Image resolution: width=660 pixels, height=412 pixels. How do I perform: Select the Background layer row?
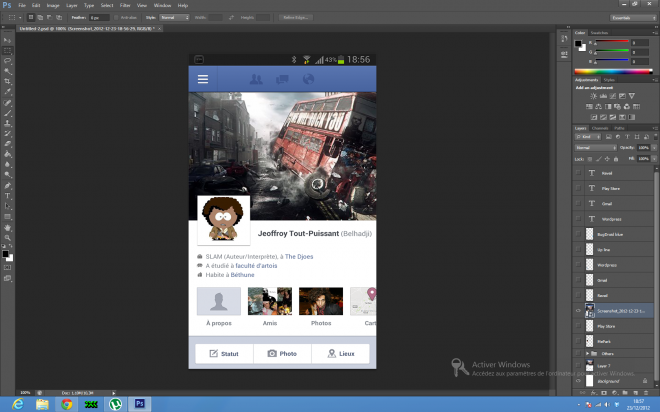click(615, 381)
